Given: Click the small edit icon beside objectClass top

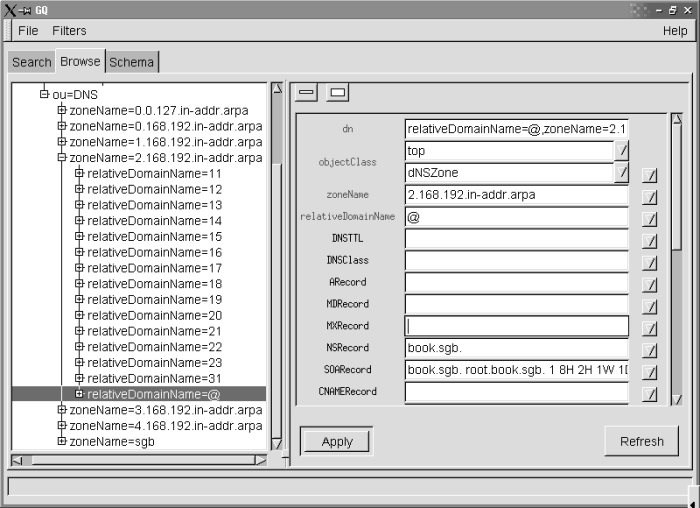Looking at the screenshot, I should [622, 150].
